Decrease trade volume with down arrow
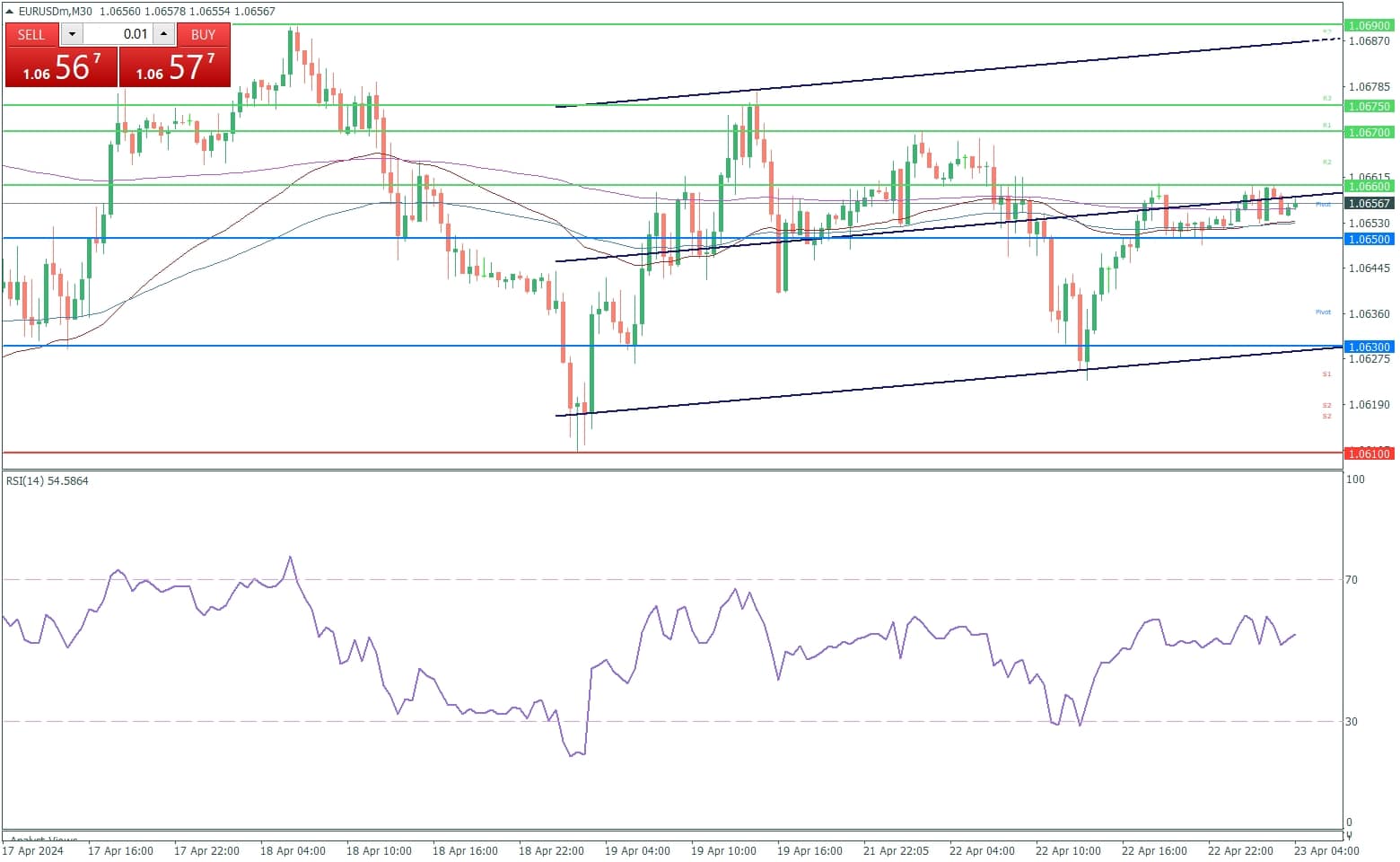 tap(73, 34)
